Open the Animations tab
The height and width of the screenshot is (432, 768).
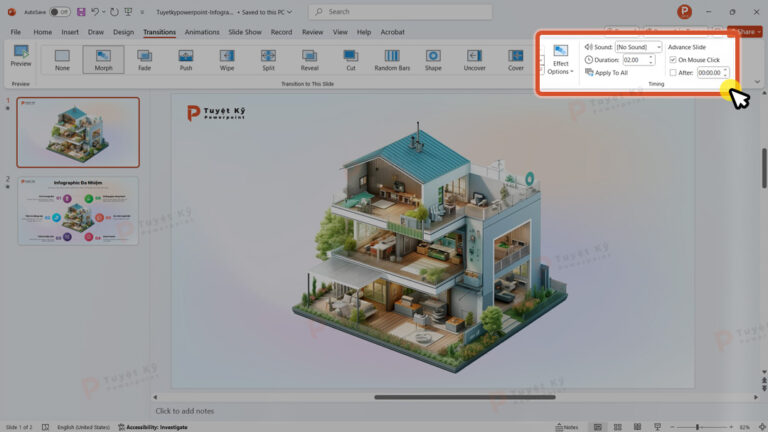tap(202, 32)
